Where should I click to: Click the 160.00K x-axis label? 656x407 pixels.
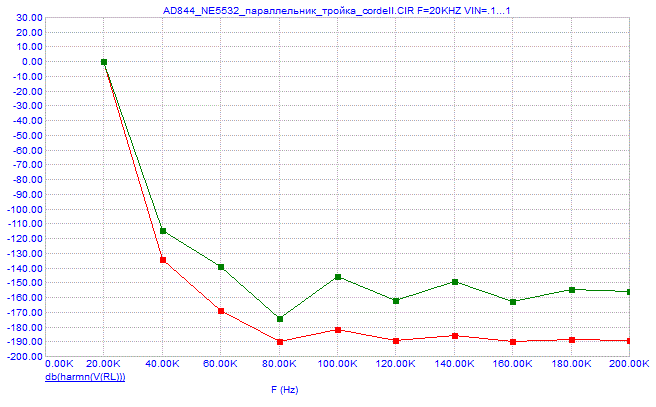(x=513, y=364)
